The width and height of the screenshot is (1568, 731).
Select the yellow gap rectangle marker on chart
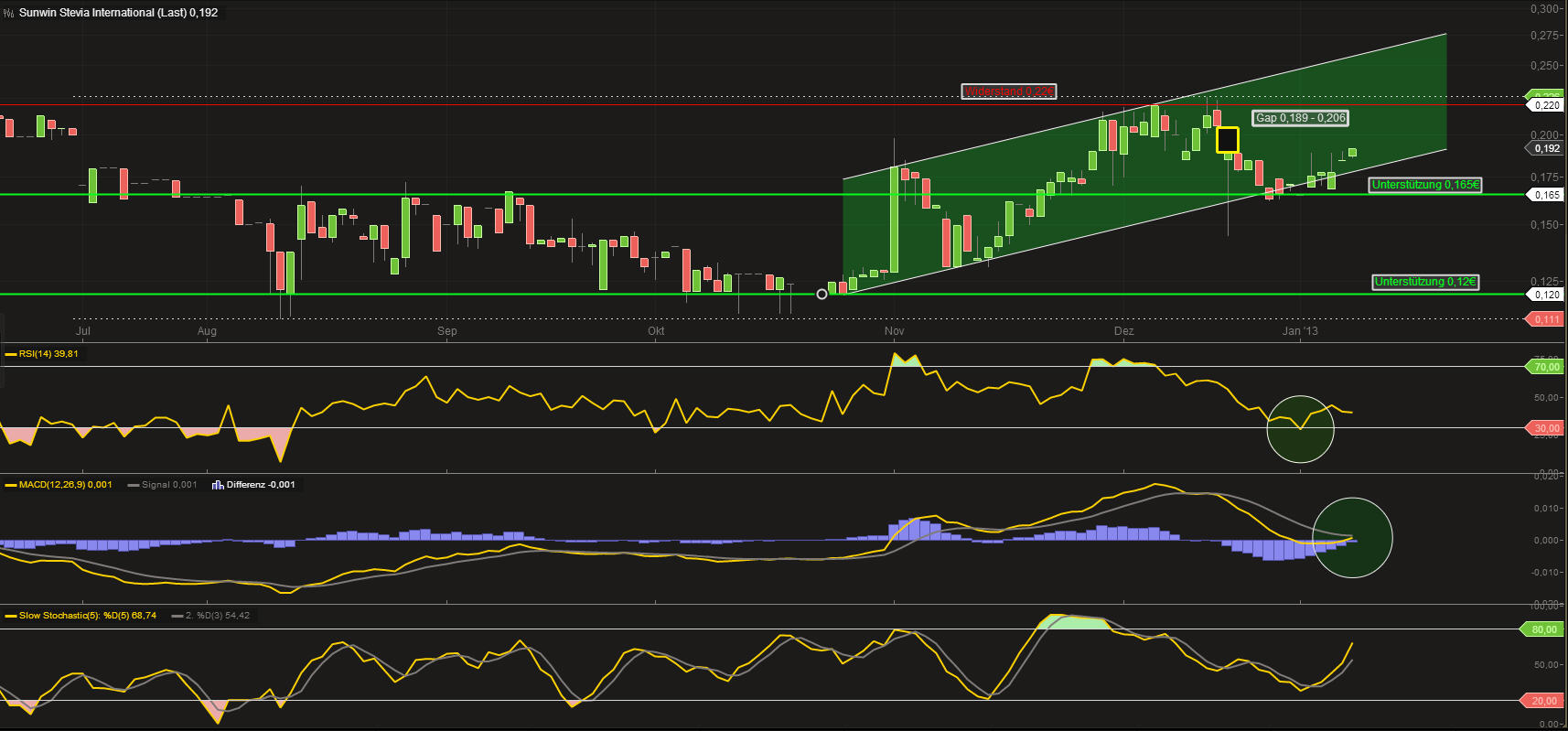pyautogui.click(x=1228, y=140)
